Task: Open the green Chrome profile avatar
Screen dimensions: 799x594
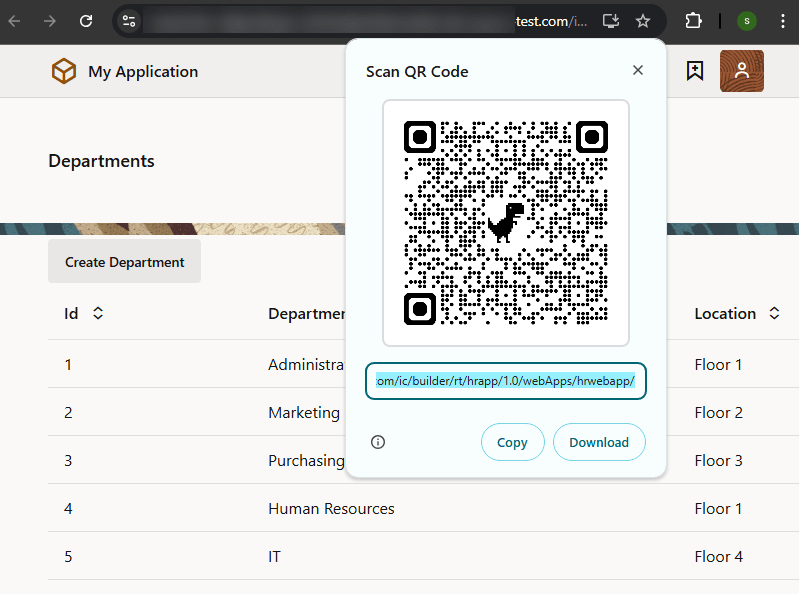Action: tap(747, 21)
